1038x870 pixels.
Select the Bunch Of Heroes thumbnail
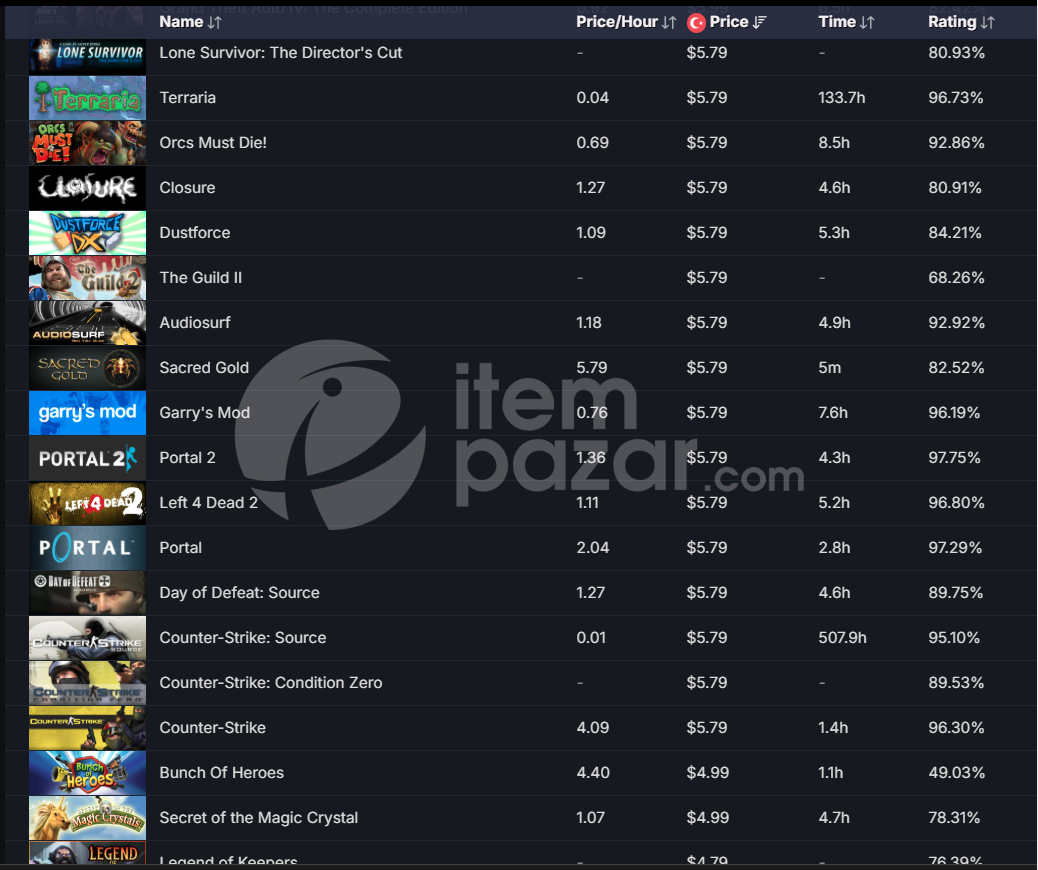(87, 773)
